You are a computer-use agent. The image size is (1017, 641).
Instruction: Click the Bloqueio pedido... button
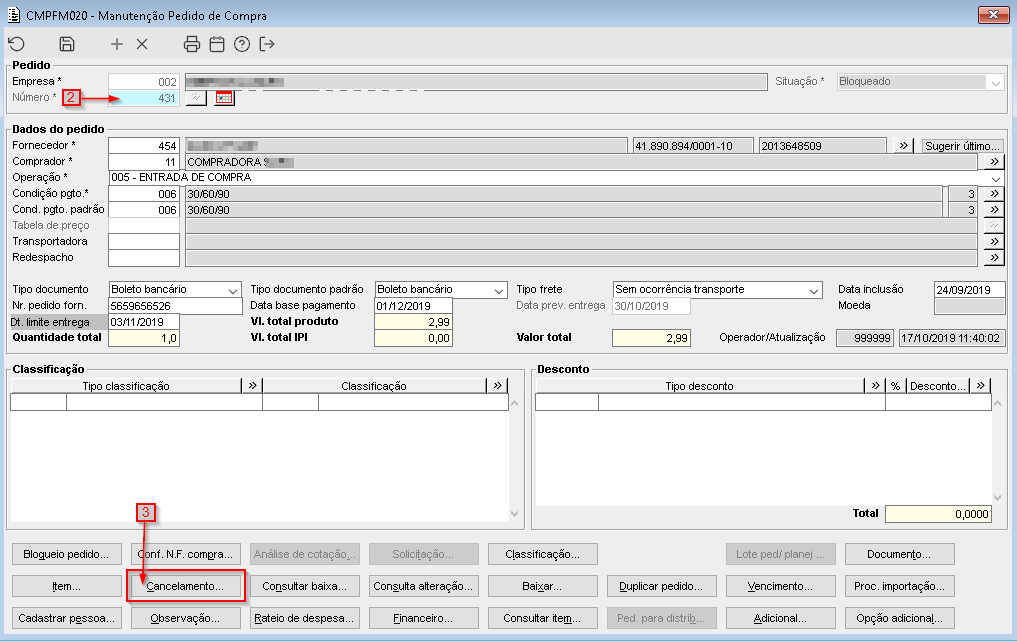66,554
